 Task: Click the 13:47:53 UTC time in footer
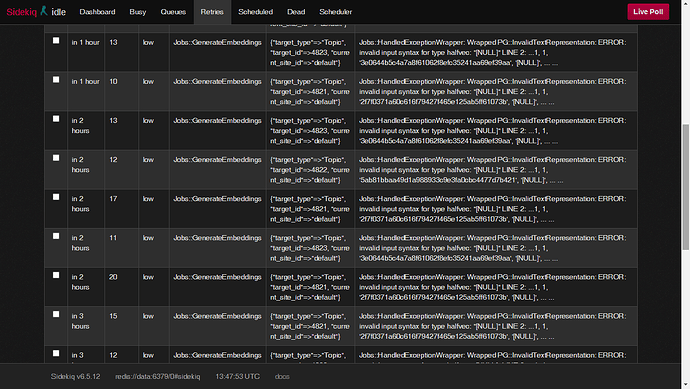click(238, 377)
